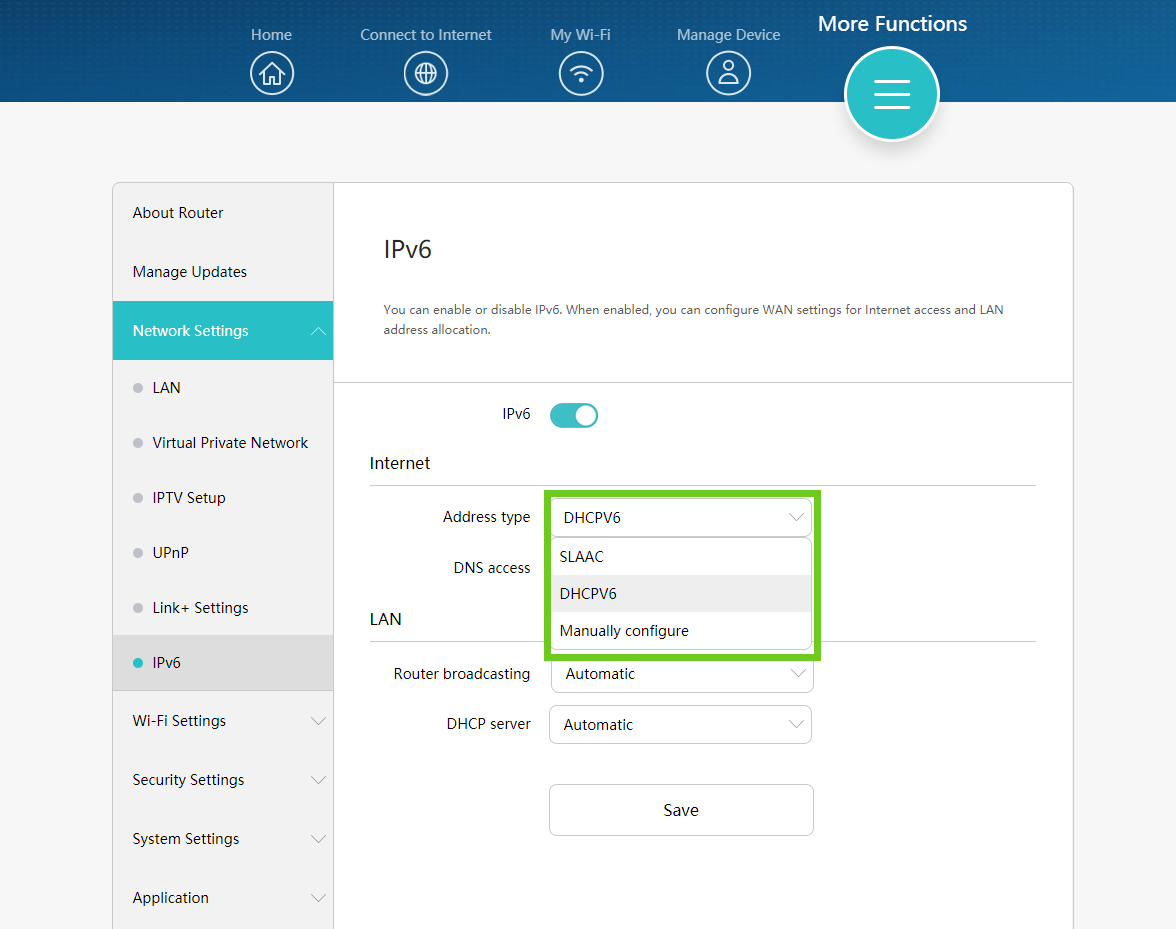Select Virtual Private Network item

coord(230,443)
